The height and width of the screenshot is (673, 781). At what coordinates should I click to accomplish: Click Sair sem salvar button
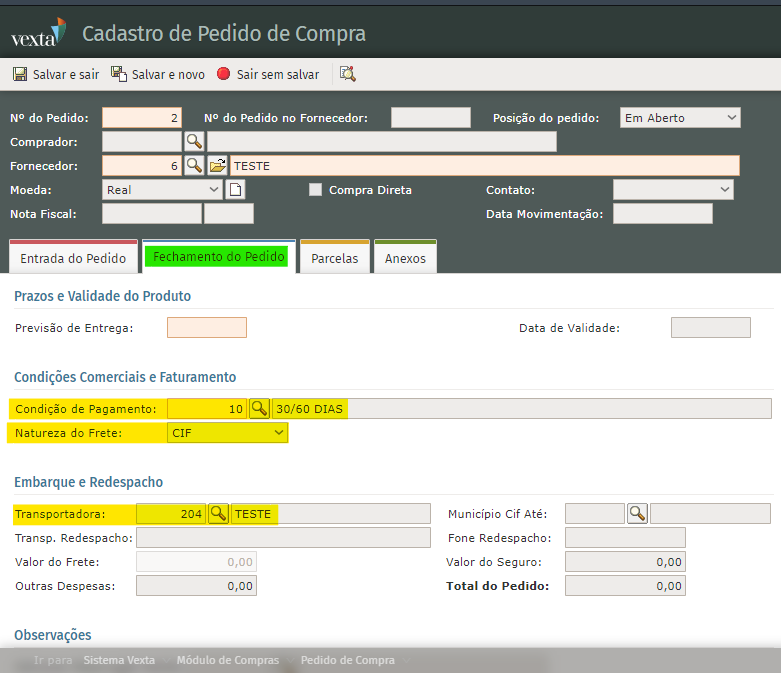268,74
